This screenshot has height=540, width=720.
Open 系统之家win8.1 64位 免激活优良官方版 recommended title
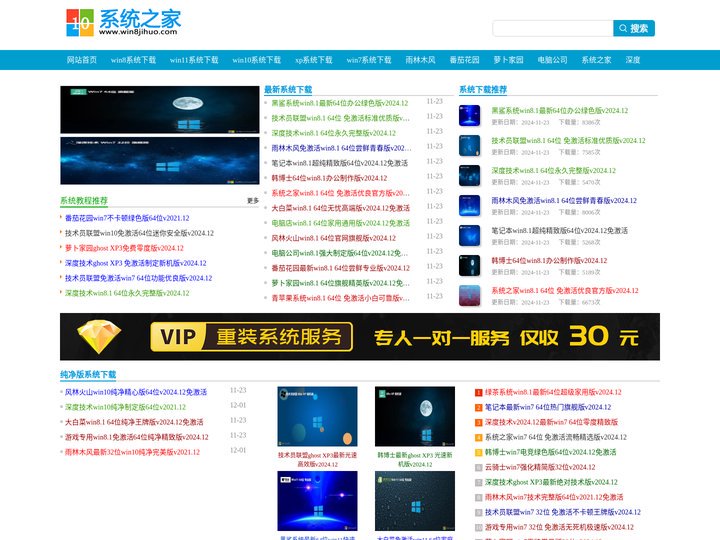tap(565, 291)
